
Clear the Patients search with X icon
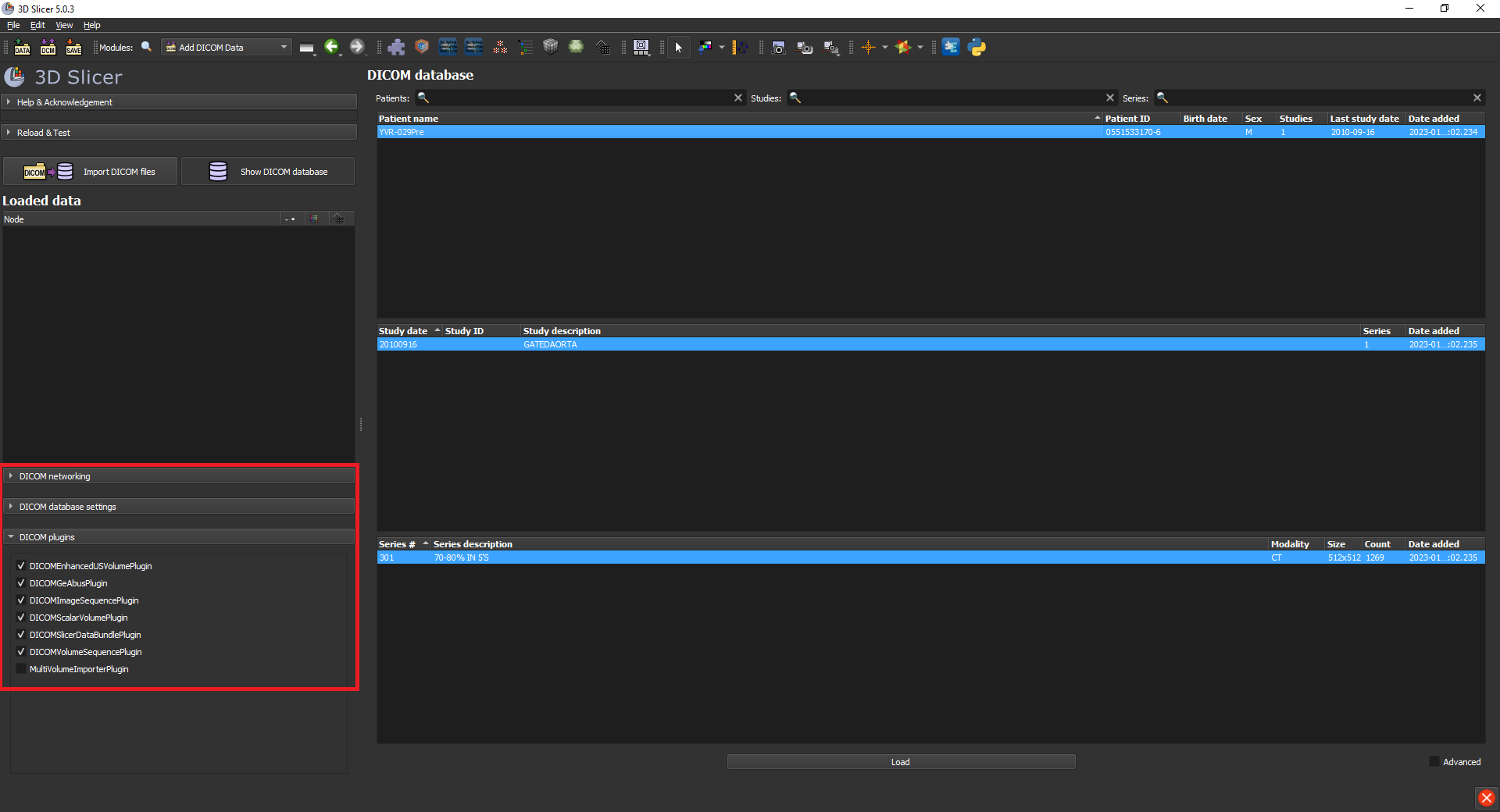737,98
